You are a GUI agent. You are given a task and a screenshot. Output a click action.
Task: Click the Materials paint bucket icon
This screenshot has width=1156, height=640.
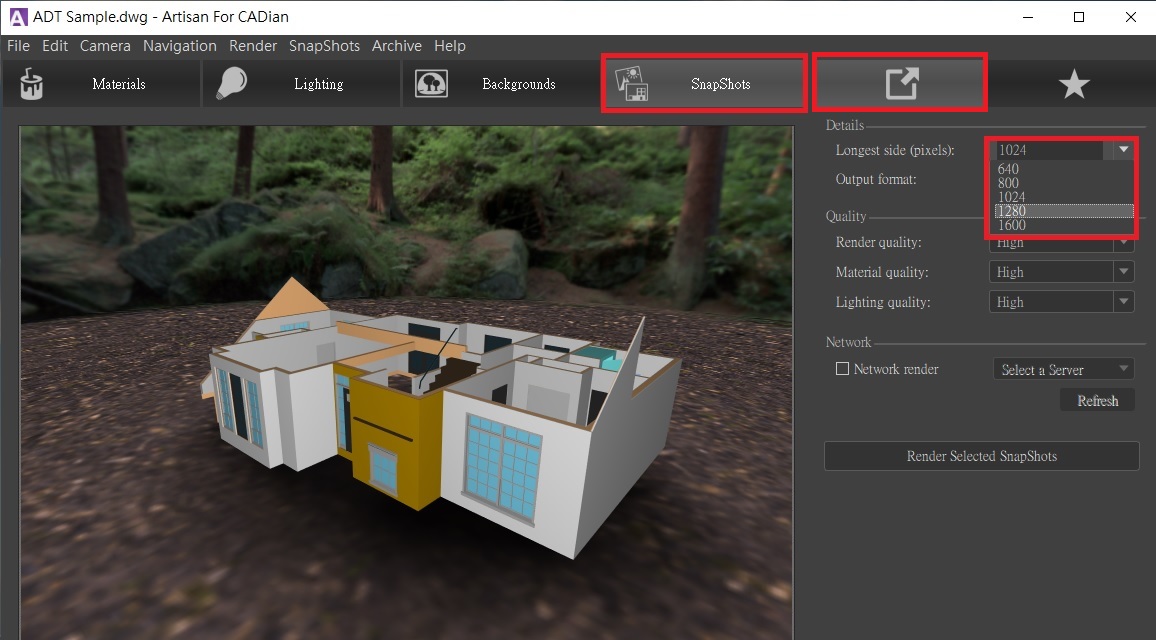(x=31, y=84)
